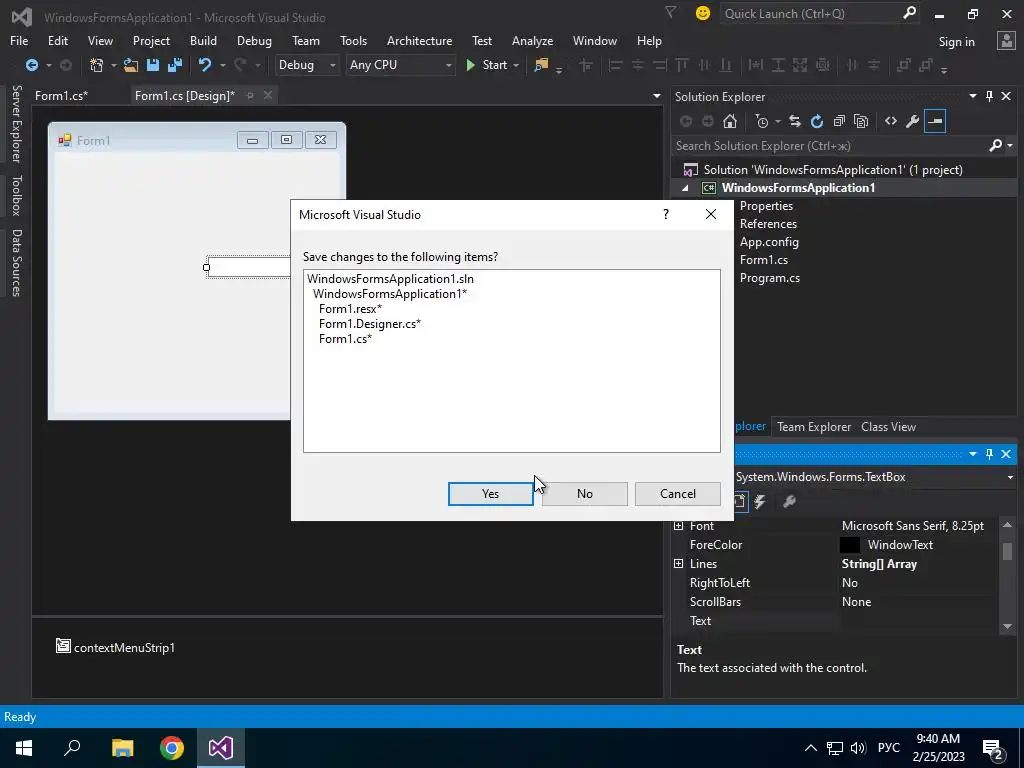Screen dimensions: 1024x768
Task: Open Windows search from the taskbar
Action: click(x=72, y=748)
